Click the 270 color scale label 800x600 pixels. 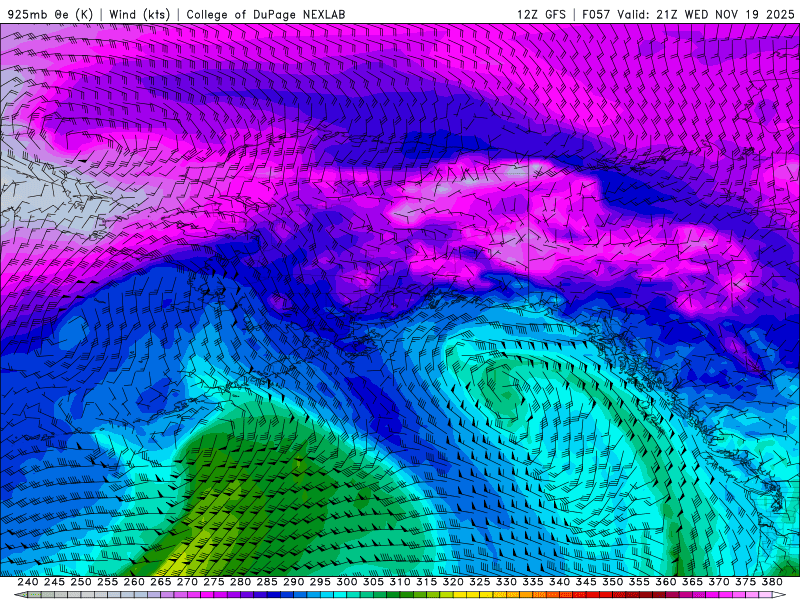187,582
